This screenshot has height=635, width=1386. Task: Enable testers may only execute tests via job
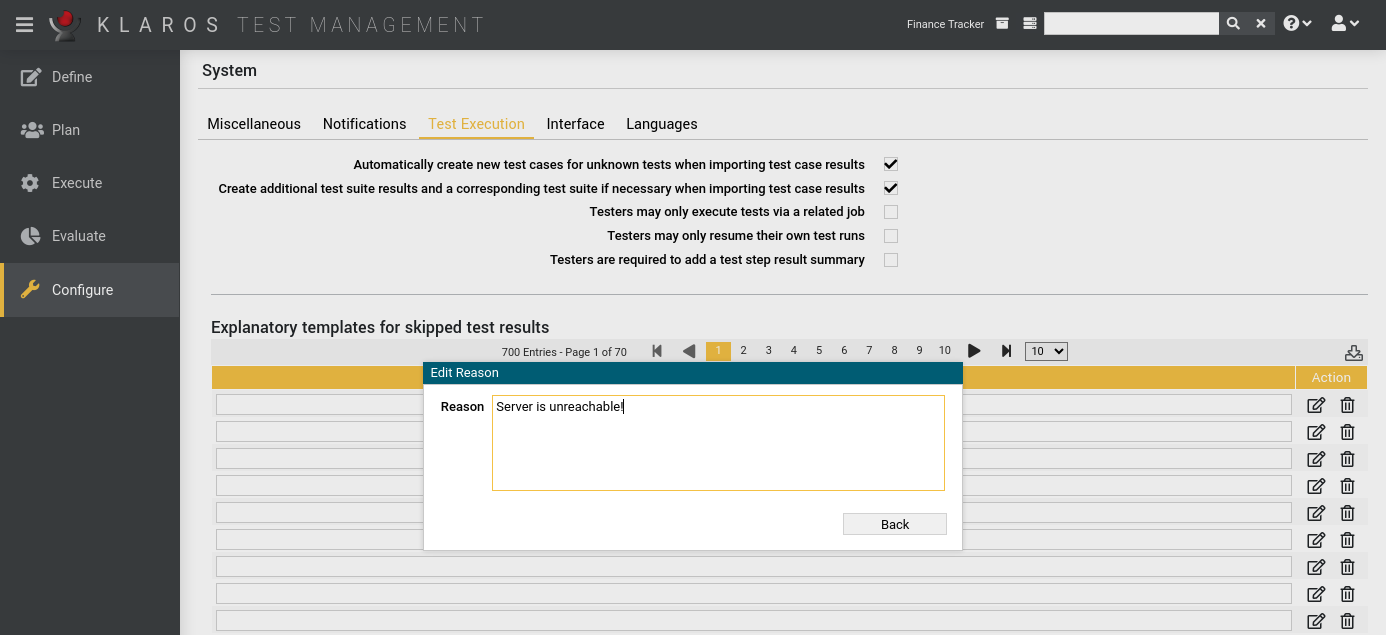coord(890,211)
